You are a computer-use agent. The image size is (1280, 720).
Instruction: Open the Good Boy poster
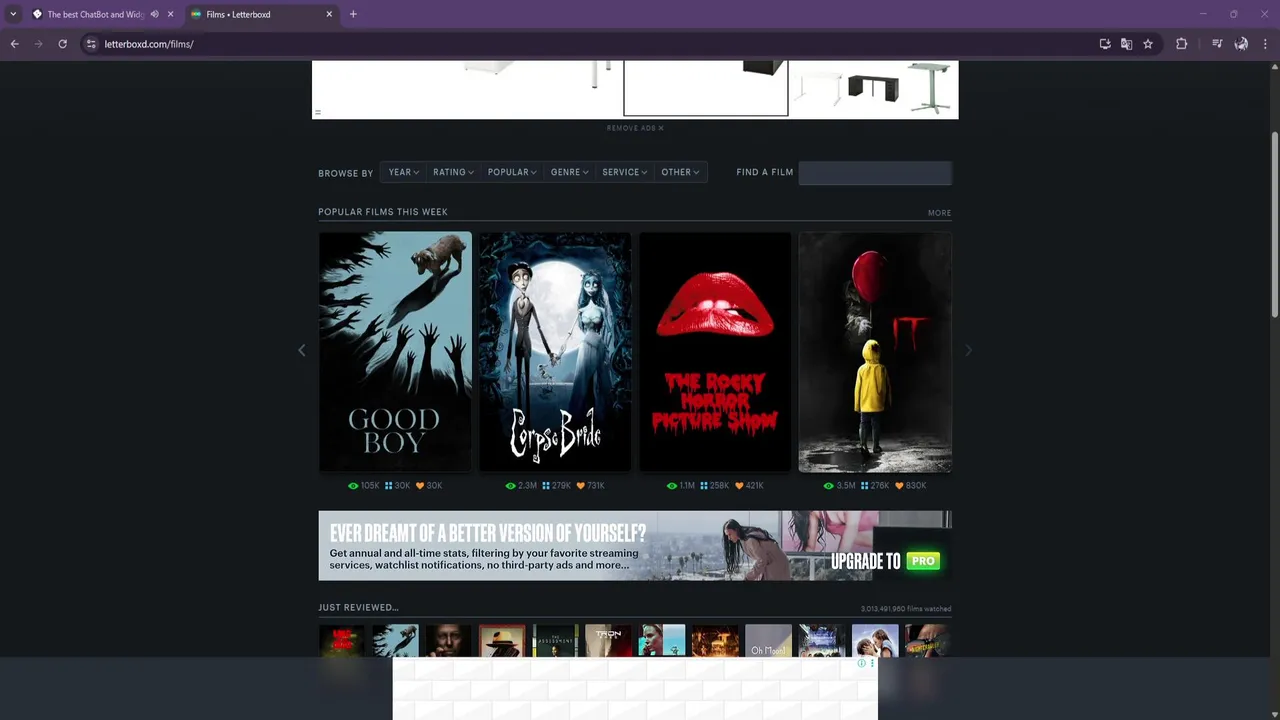click(x=395, y=352)
